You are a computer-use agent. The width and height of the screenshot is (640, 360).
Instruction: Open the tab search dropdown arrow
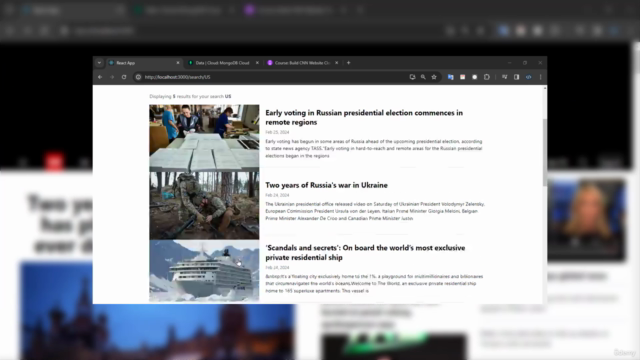pyautogui.click(x=99, y=63)
